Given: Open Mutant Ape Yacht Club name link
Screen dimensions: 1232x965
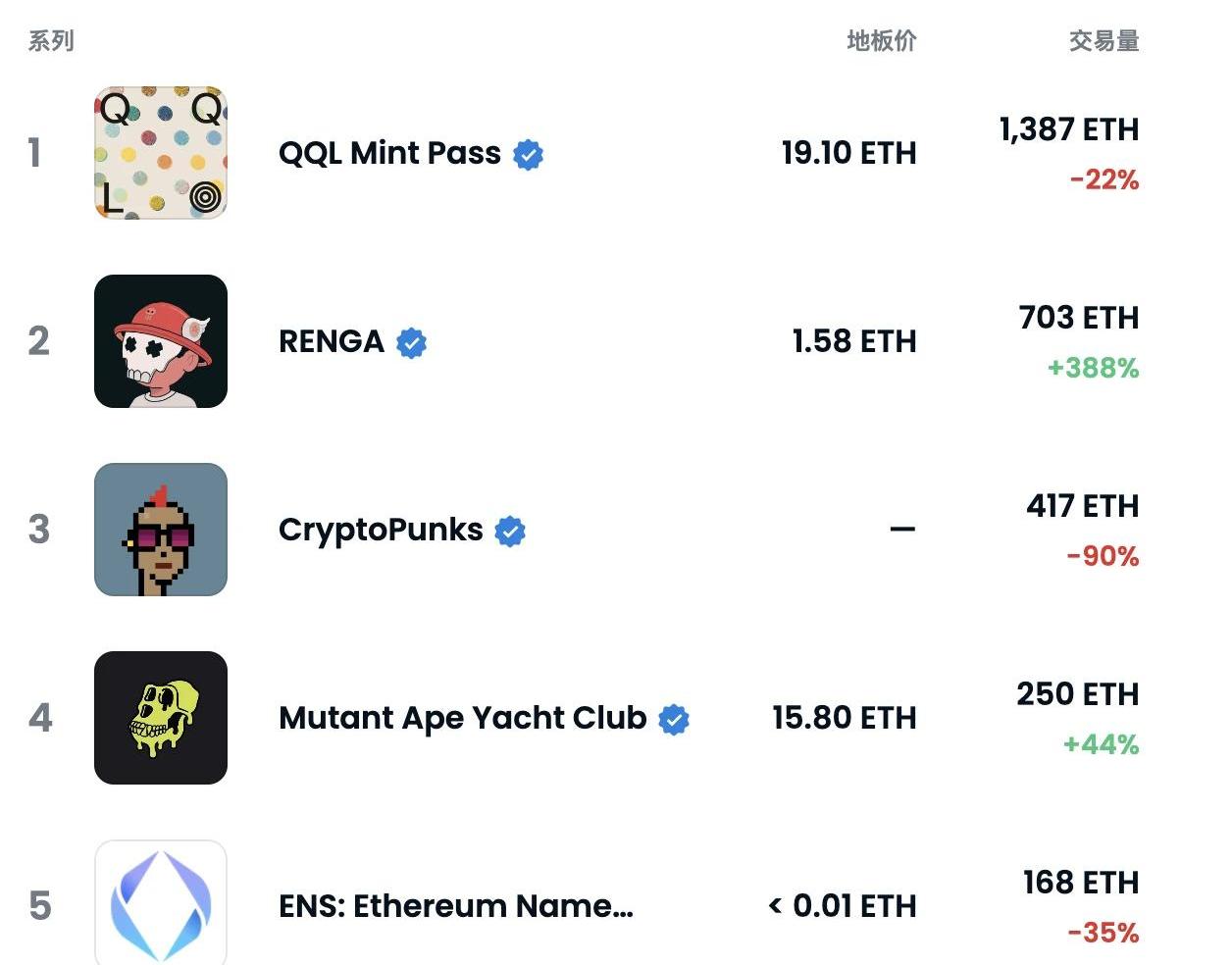Looking at the screenshot, I should point(463,718).
